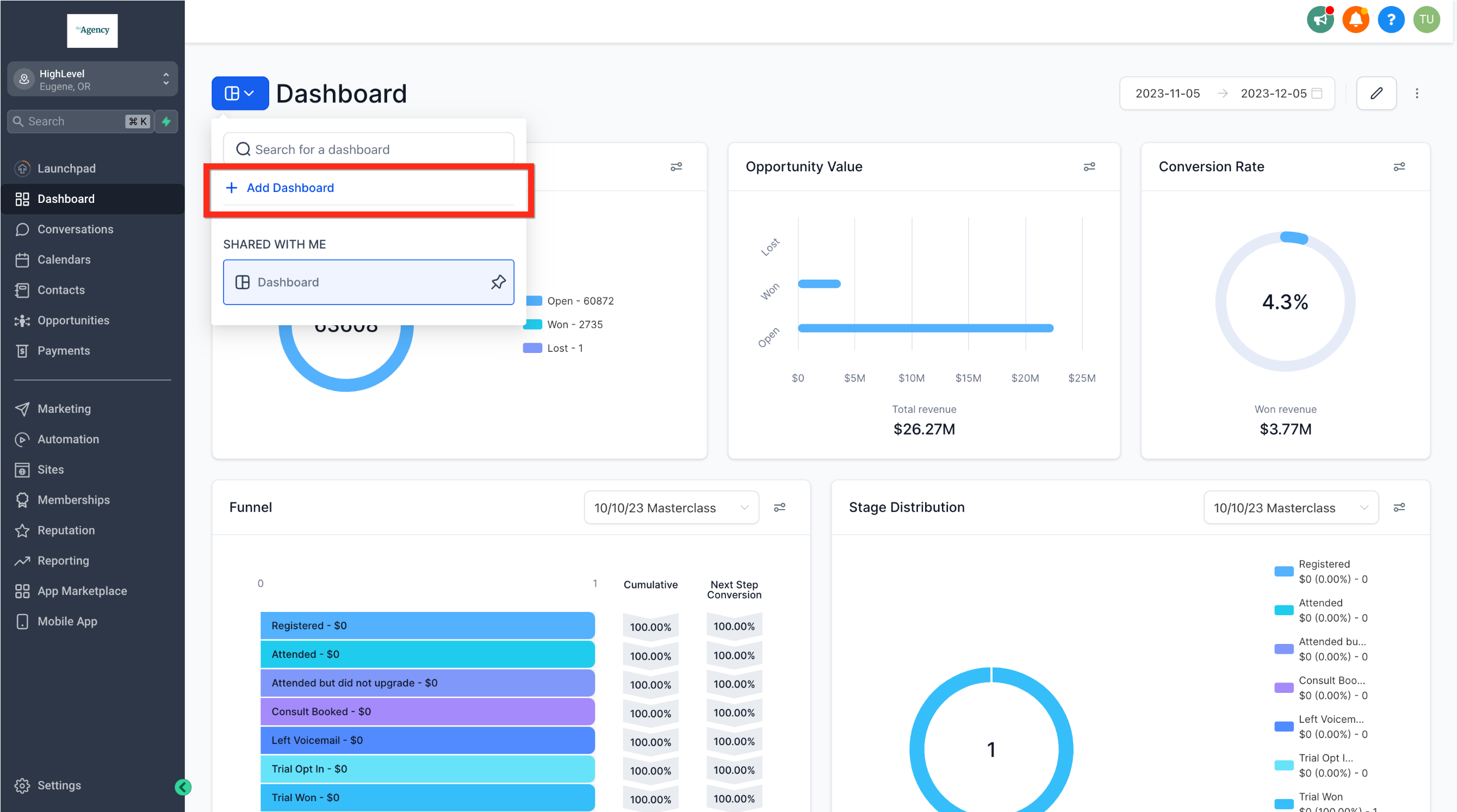This screenshot has width=1457, height=812.
Task: Open the Opportunity Value widget filter icon
Action: [x=1089, y=167]
